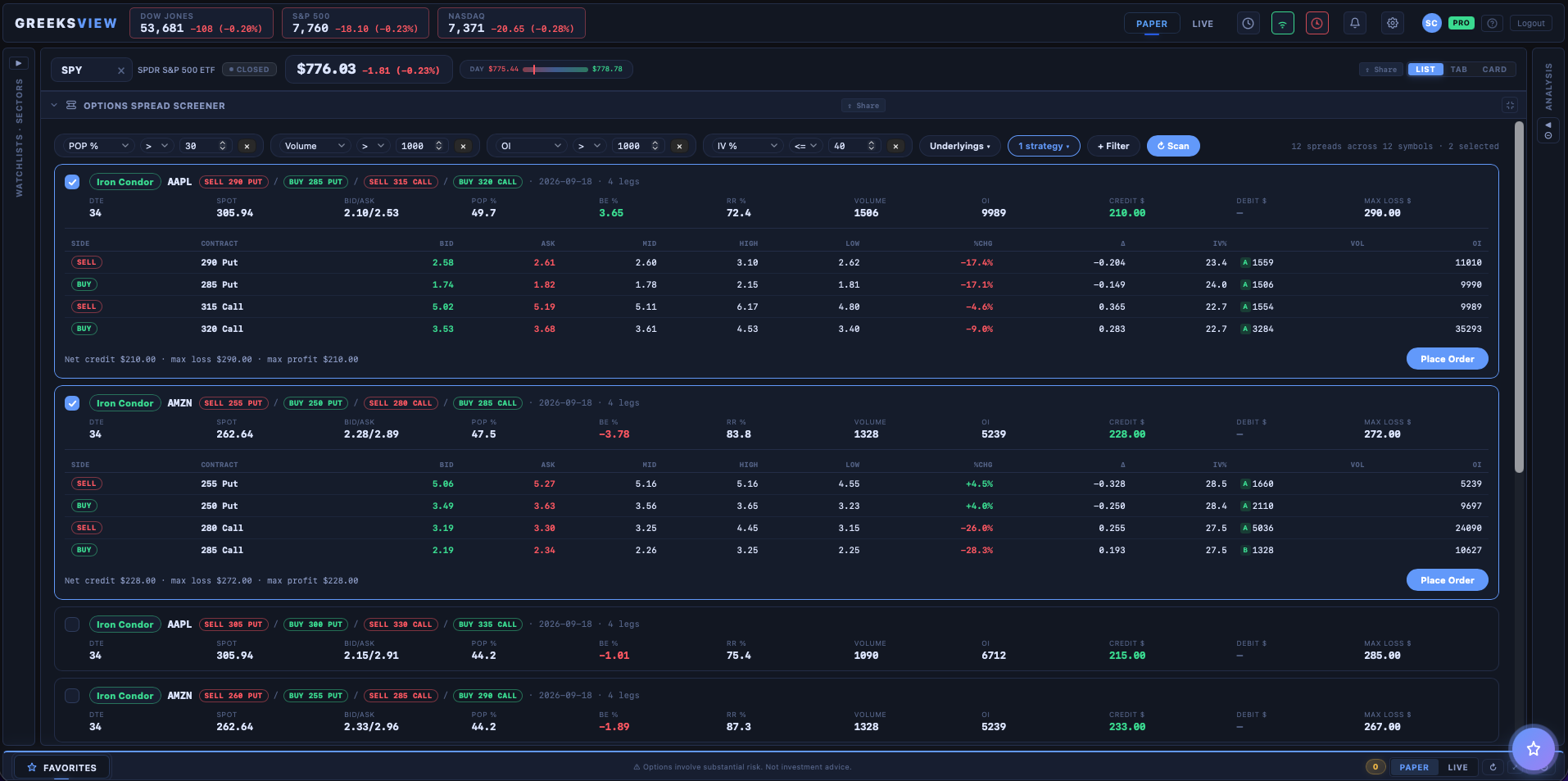Click the results vertical scrollbar
Screen dimensions: 1568x781
pos(1519,297)
